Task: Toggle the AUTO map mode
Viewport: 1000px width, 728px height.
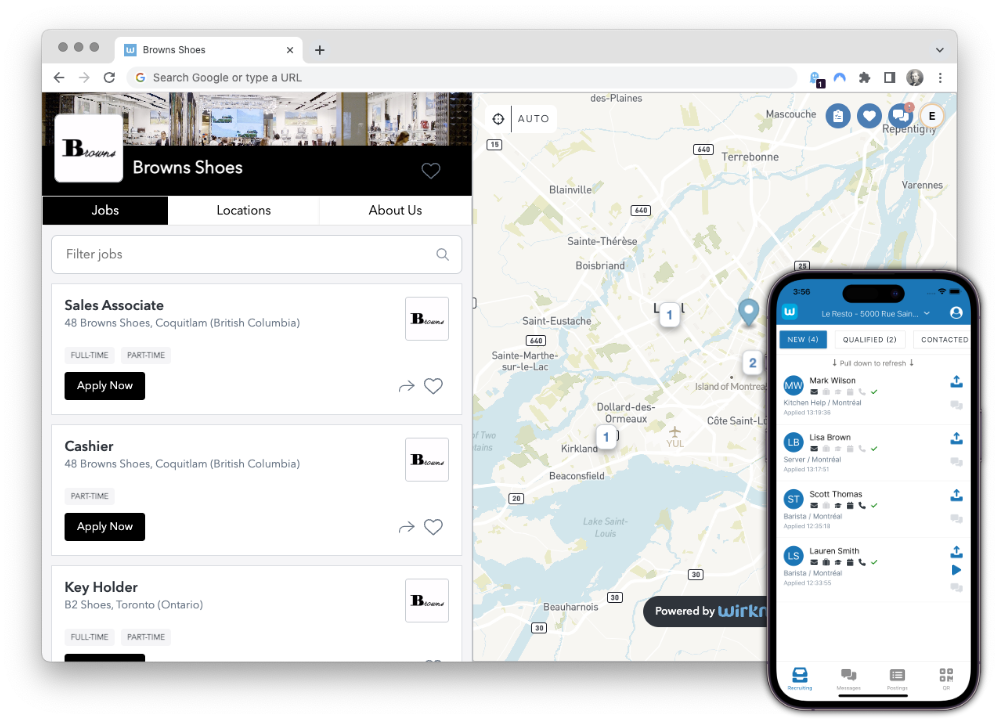Action: pos(534,119)
